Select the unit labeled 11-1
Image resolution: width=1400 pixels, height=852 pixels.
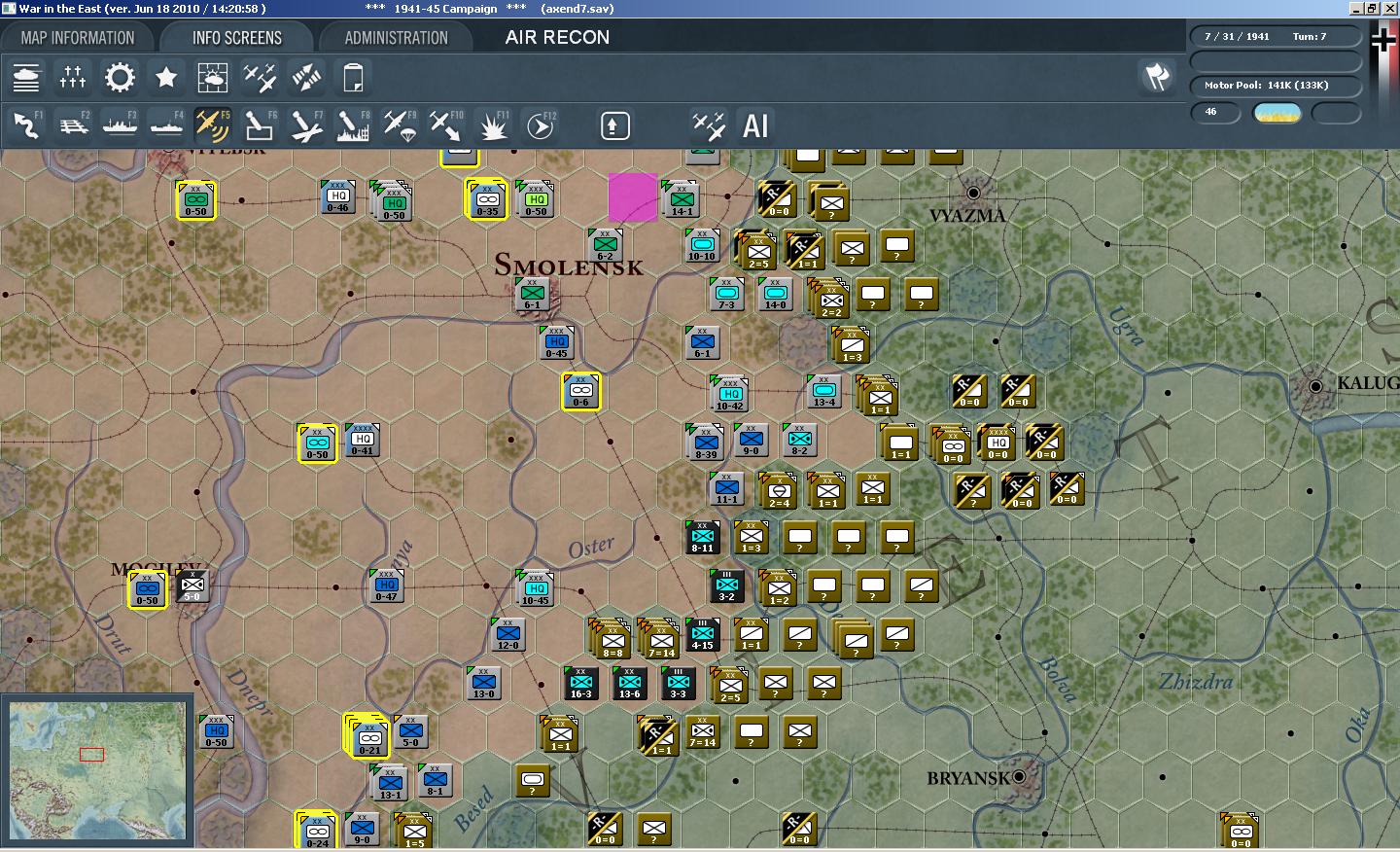pyautogui.click(x=726, y=488)
